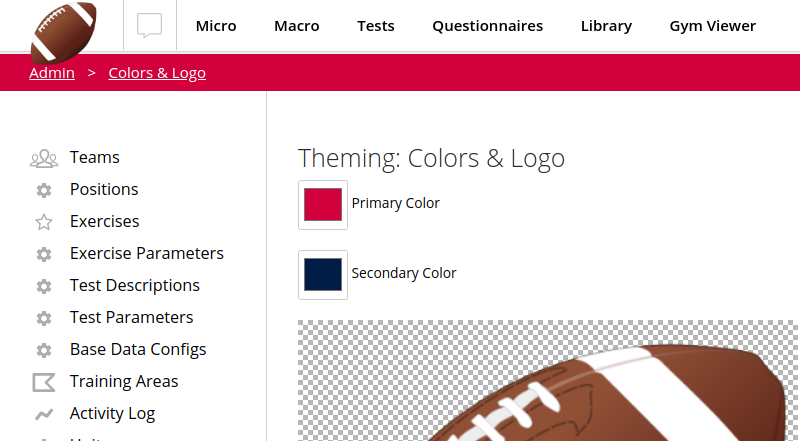800x441 pixels.
Task: Open the navy Secondary Color swatch
Action: tap(323, 275)
